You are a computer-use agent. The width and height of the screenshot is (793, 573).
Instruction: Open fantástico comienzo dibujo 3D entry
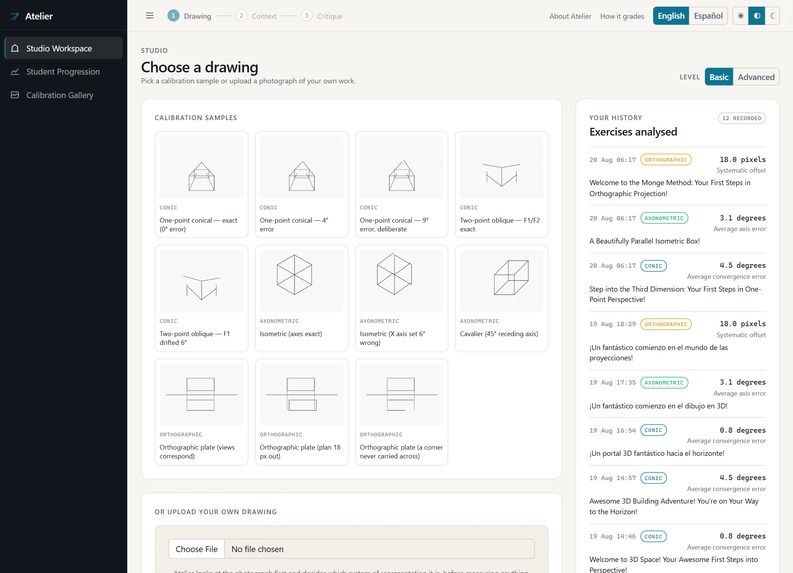[677, 393]
